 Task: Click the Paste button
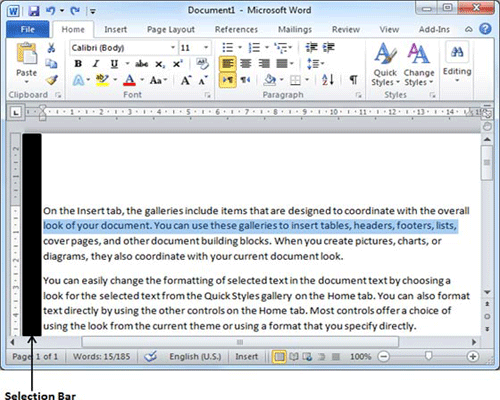[27, 63]
